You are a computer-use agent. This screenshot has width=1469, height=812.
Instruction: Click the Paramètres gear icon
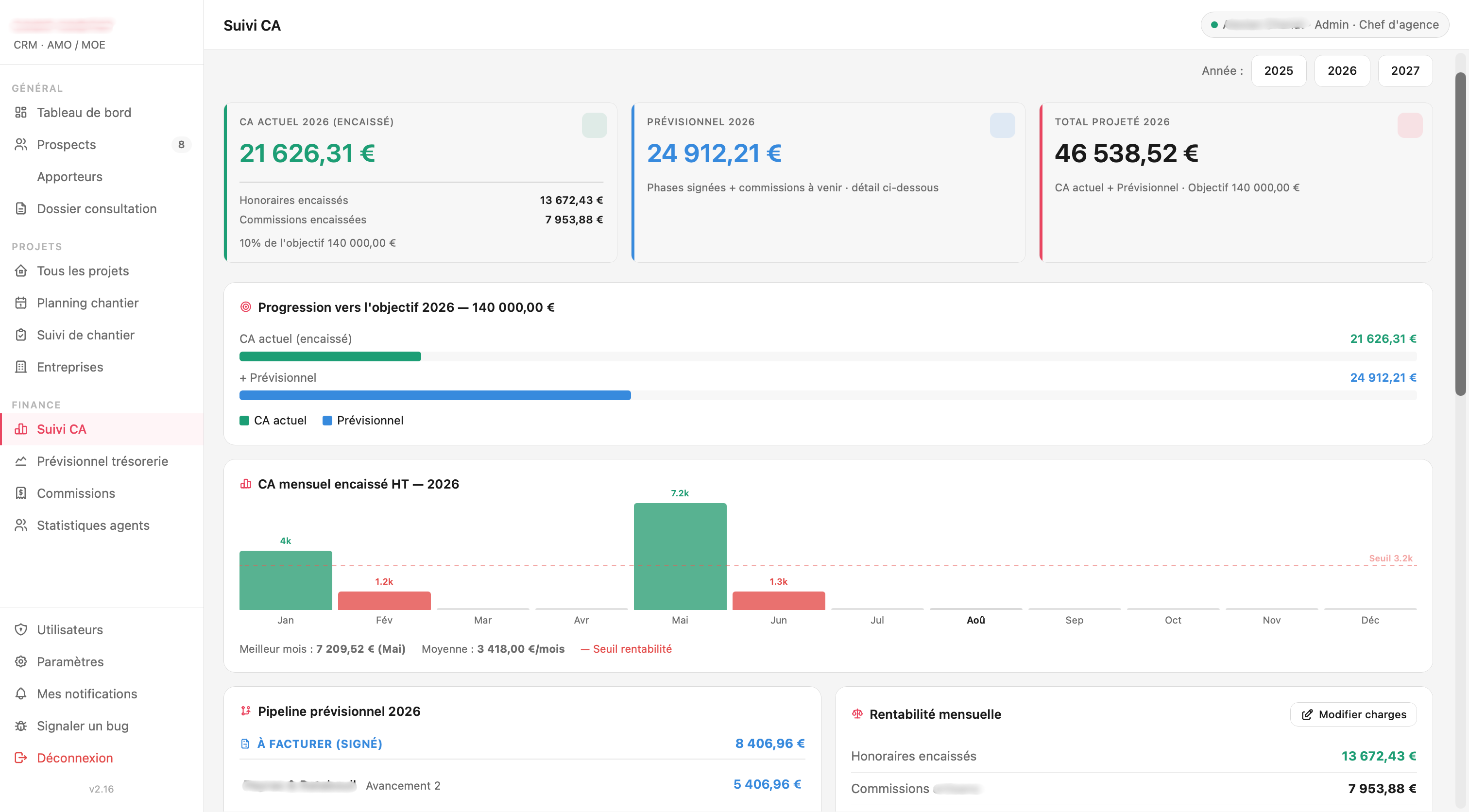pyautogui.click(x=21, y=661)
